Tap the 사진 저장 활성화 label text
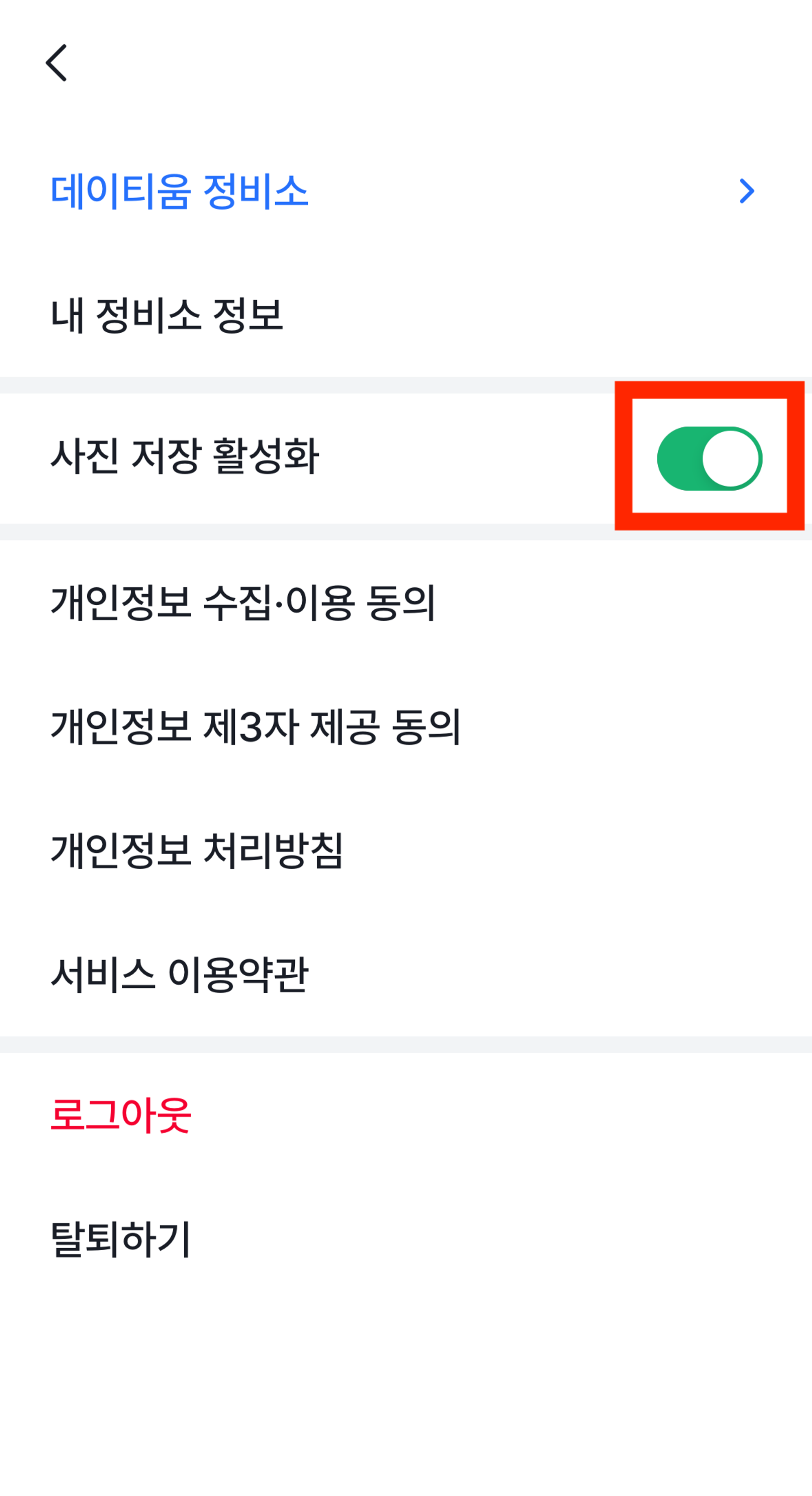 [x=185, y=456]
